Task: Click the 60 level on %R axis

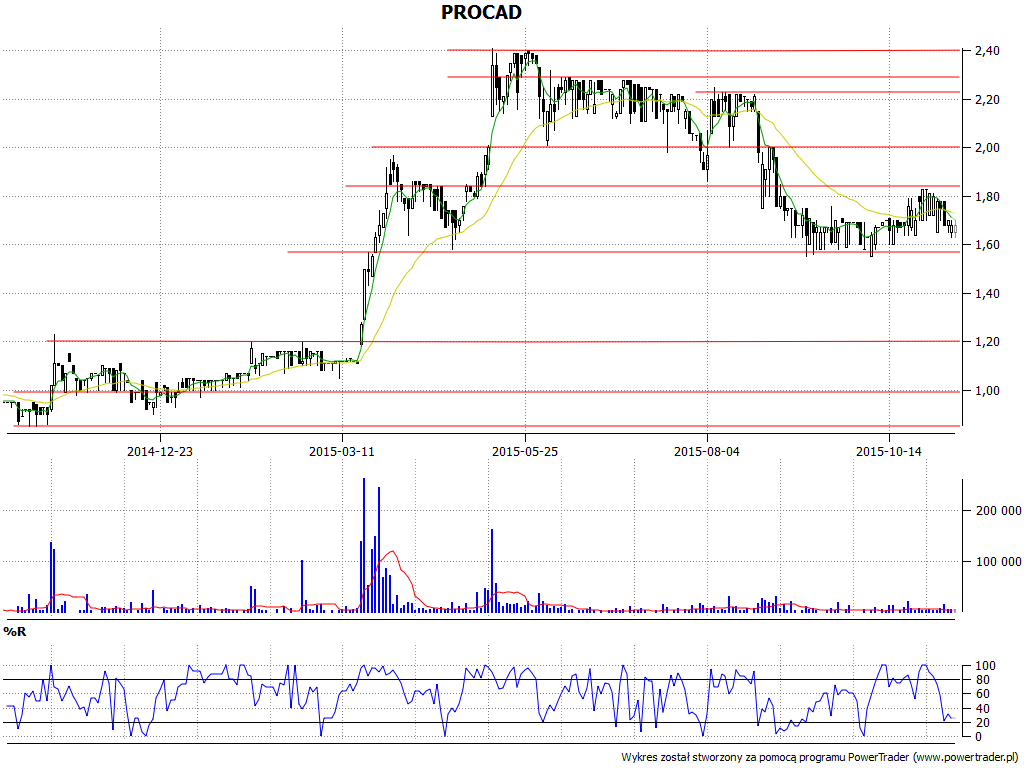Action: click(985, 694)
